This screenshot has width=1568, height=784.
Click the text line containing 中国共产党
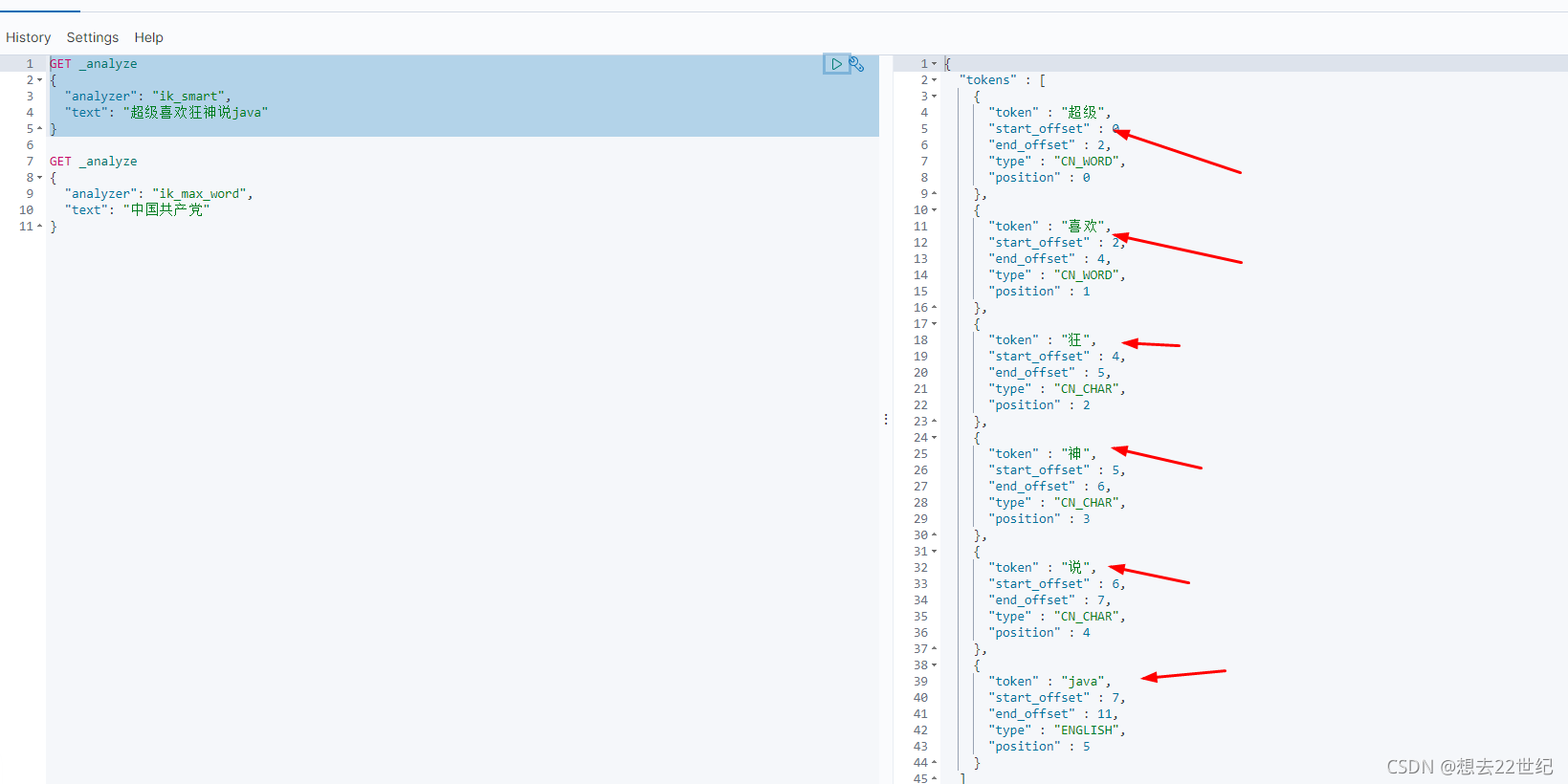[x=137, y=210]
